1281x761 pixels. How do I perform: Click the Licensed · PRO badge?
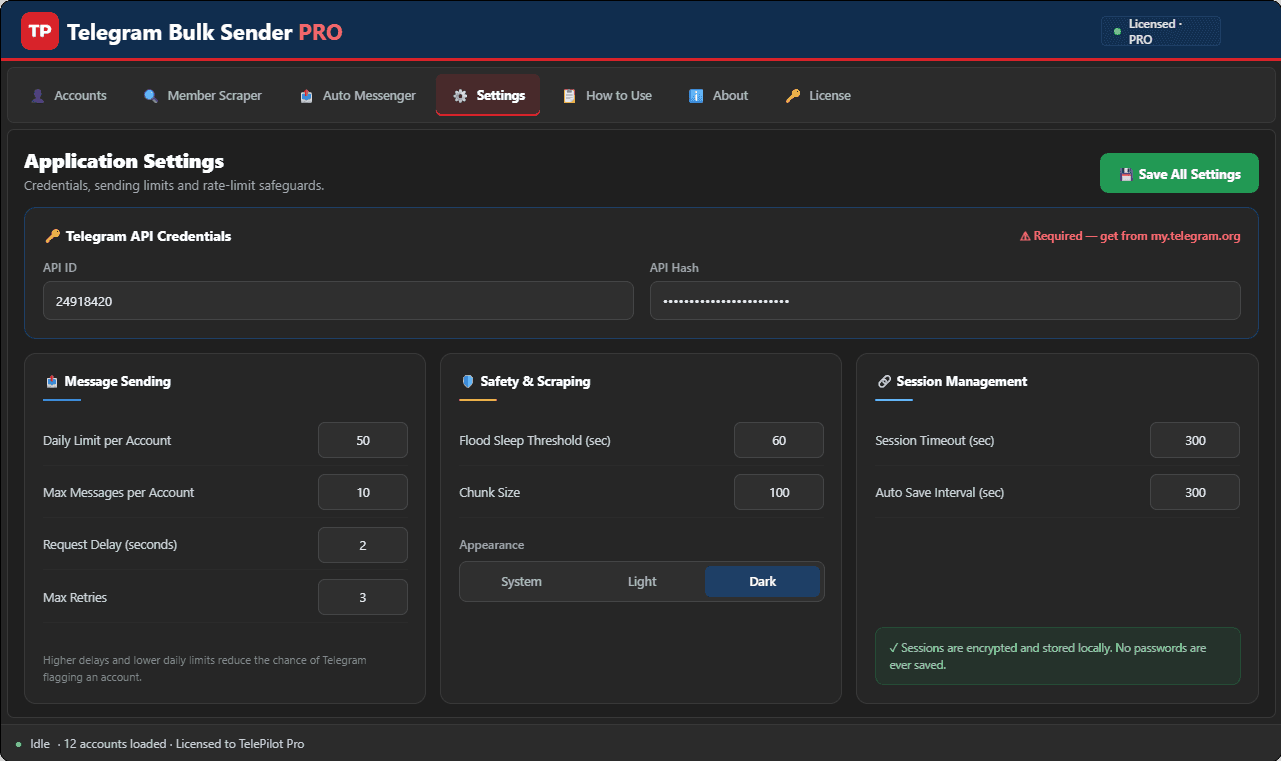[x=1161, y=32]
